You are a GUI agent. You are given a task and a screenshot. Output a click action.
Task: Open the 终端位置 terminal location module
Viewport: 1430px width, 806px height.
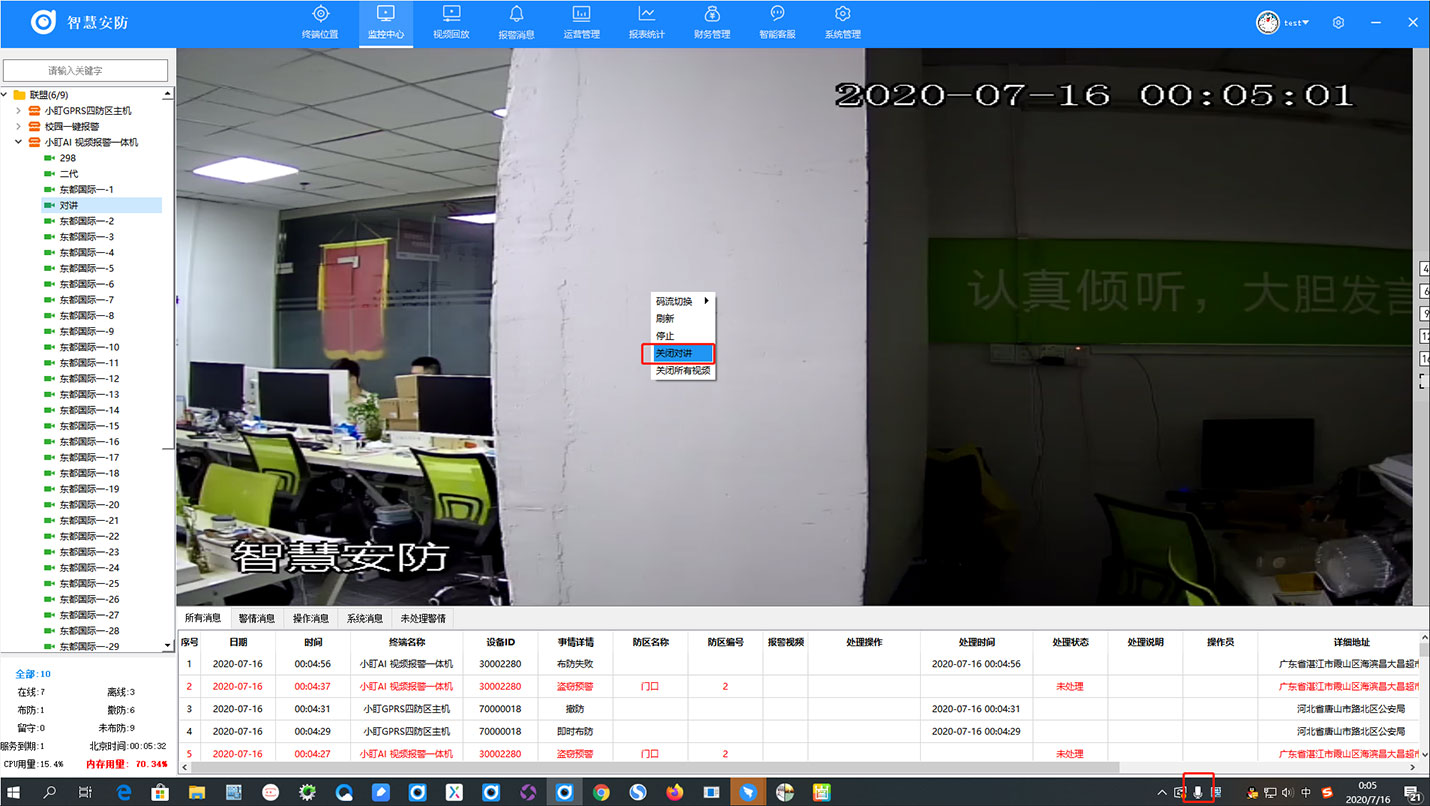coord(320,23)
